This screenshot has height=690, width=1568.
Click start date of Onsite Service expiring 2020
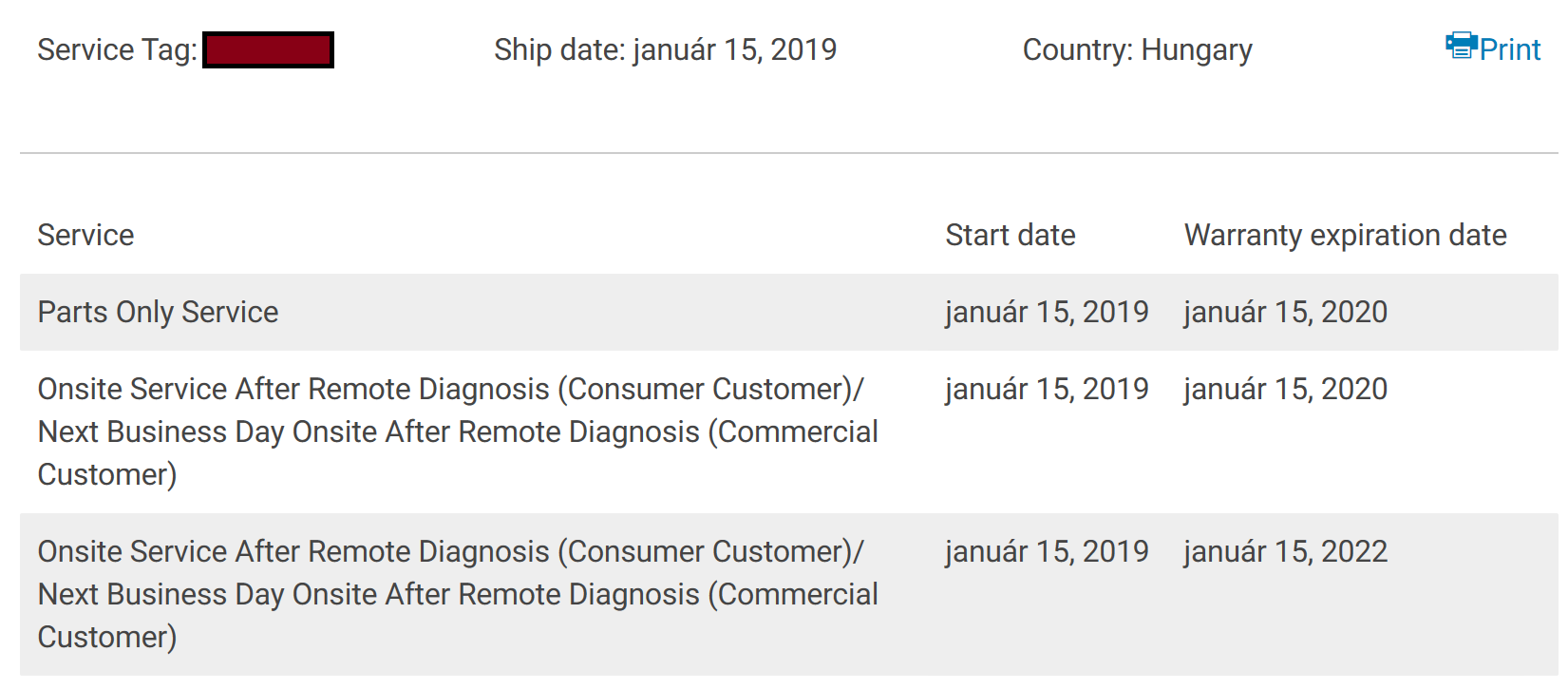(x=1047, y=389)
